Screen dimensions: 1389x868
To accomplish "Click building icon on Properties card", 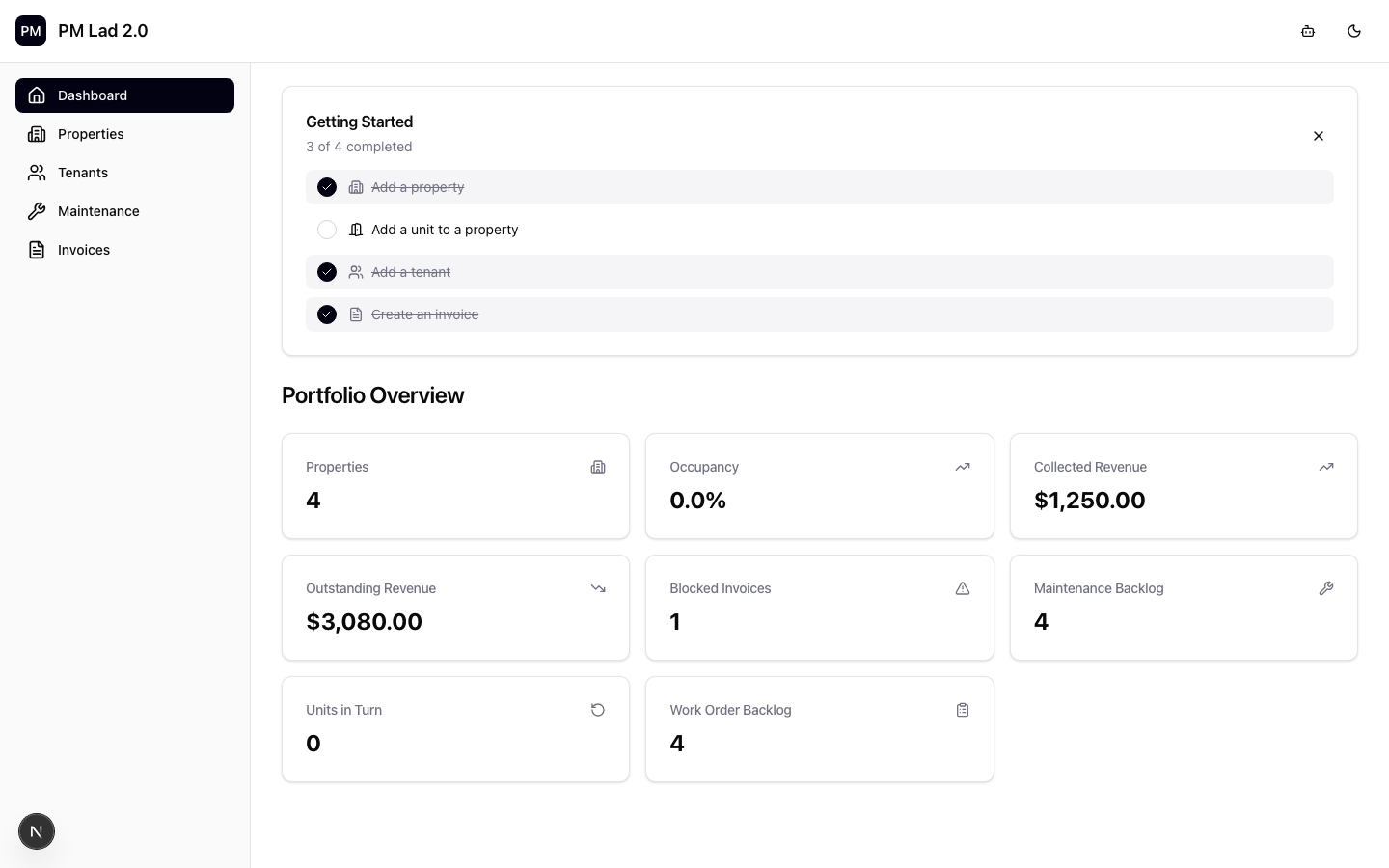I will click(x=598, y=467).
